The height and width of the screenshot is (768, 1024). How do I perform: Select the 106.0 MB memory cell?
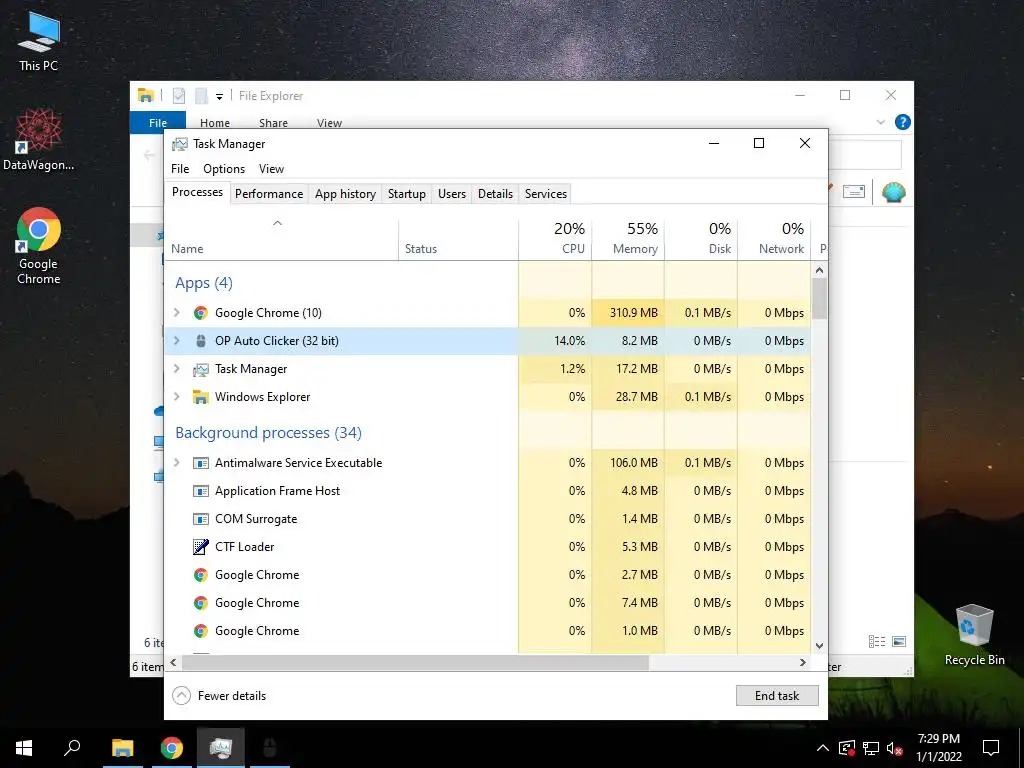pos(628,463)
